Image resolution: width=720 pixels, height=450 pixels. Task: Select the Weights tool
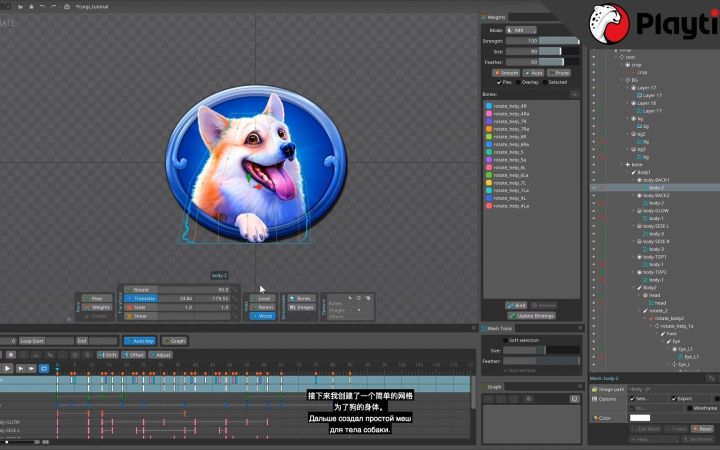[x=97, y=307]
